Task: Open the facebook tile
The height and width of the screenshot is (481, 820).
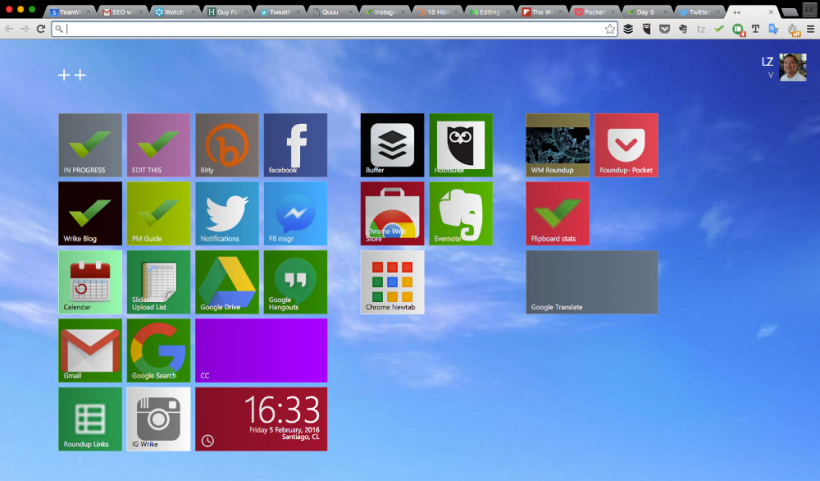Action: point(295,145)
